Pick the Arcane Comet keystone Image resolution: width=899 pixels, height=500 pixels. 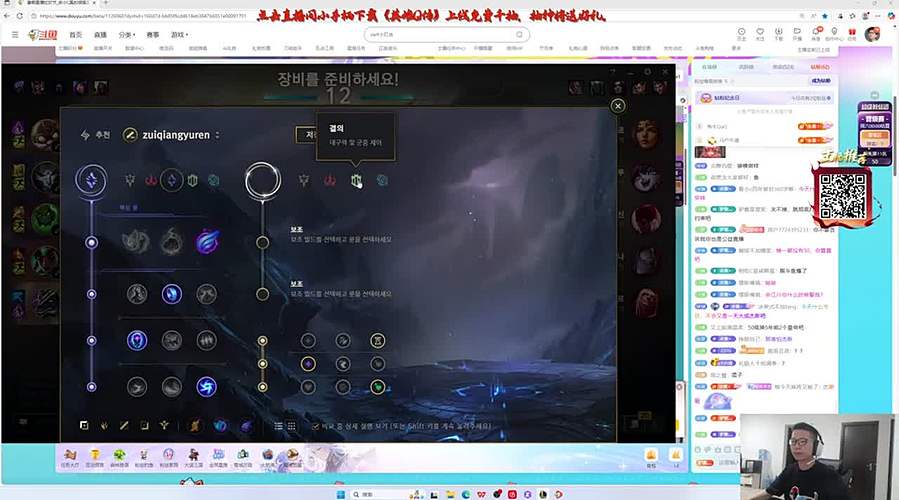(171, 242)
